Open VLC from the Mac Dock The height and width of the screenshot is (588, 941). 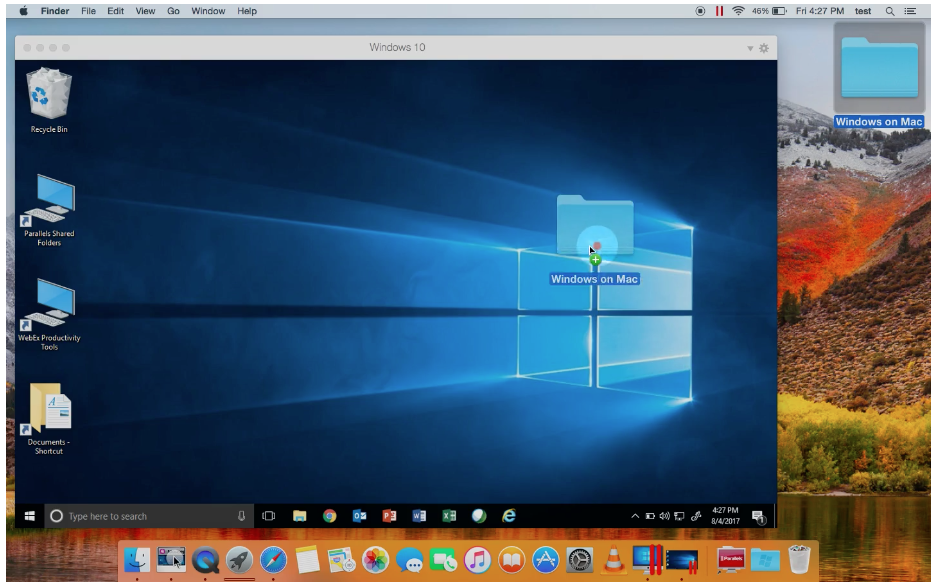(x=613, y=560)
